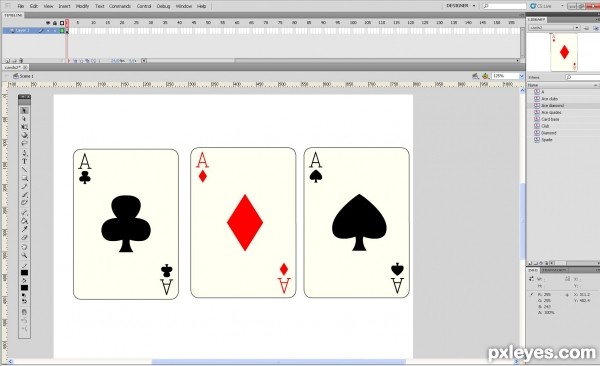Open the timeline panel options menu

[x=521, y=15]
